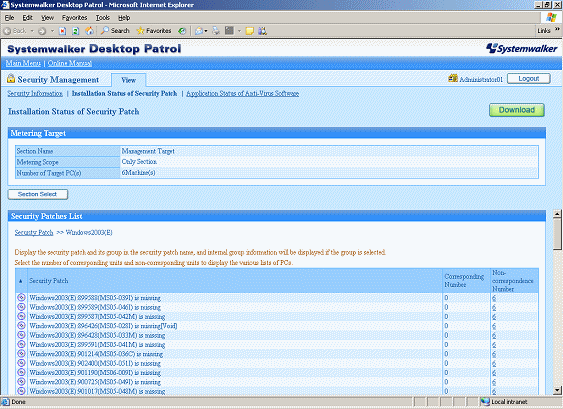Click the MS06-009 is missing patch text
Screen dimensions: 563x409
point(95,372)
